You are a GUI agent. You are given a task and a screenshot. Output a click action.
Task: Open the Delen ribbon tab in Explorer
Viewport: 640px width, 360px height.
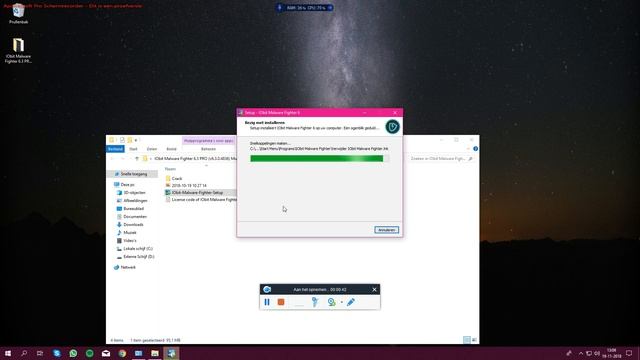pyautogui.click(x=152, y=149)
